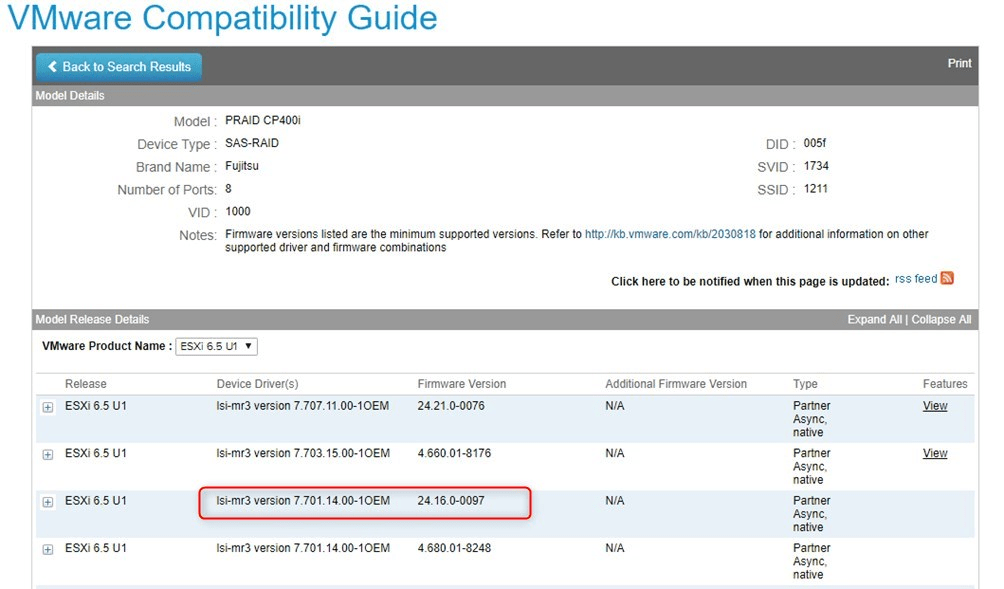Click the Release column header

(x=86, y=384)
